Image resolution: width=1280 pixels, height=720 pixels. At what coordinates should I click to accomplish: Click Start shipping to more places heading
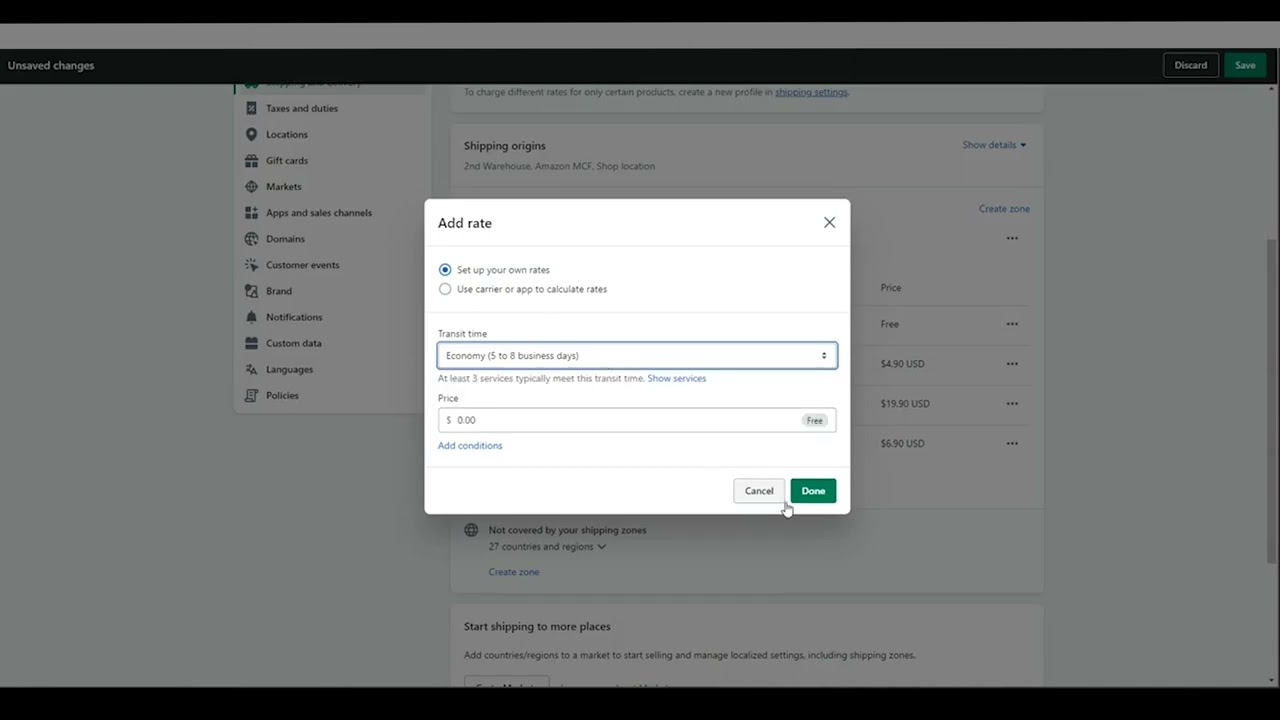point(537,627)
